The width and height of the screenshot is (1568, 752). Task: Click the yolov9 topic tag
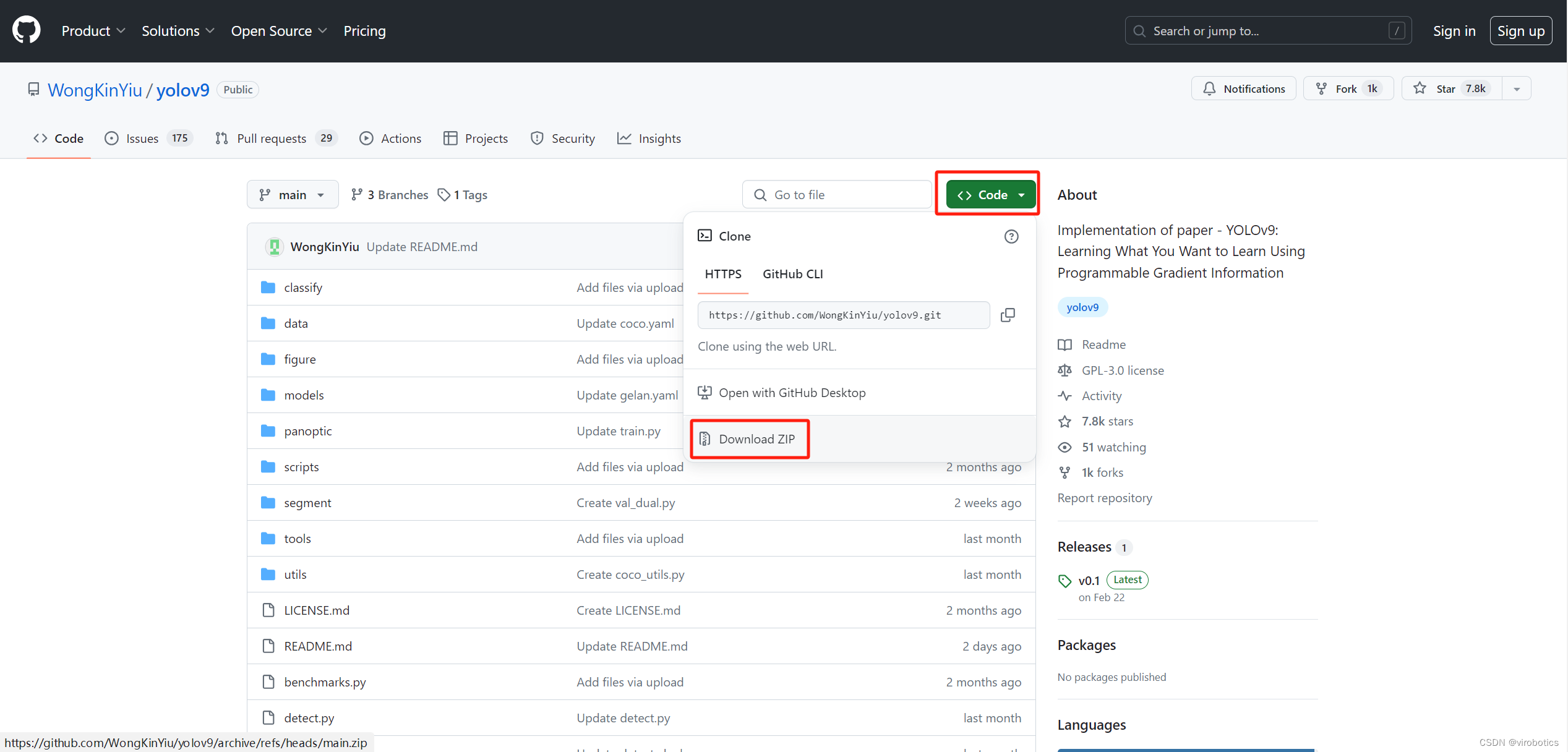click(x=1082, y=307)
